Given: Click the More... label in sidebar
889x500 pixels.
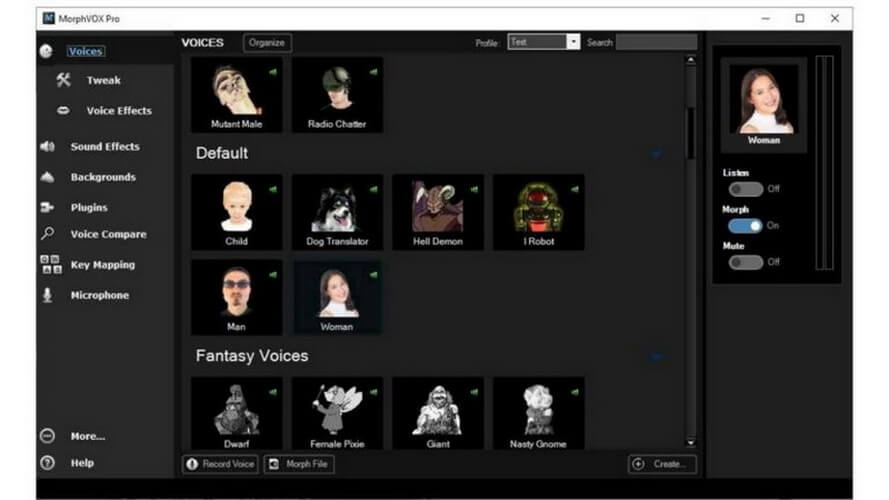Looking at the screenshot, I should [88, 437].
